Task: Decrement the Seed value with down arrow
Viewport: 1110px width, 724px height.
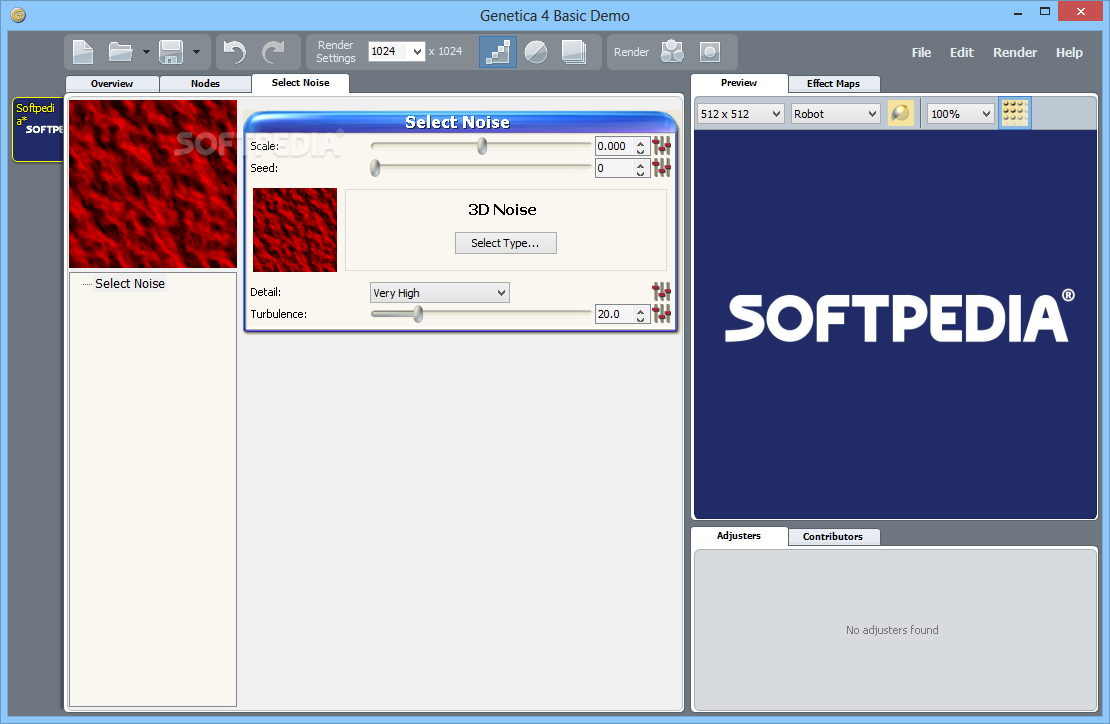Action: [641, 172]
